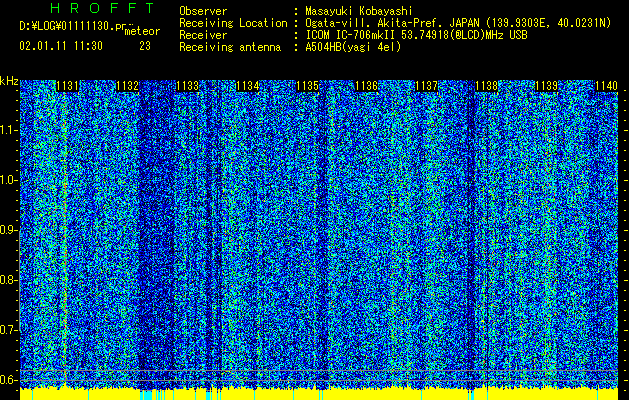Click the 0.7 frequency axis tick
This screenshot has width=629, height=400.
coord(9,330)
